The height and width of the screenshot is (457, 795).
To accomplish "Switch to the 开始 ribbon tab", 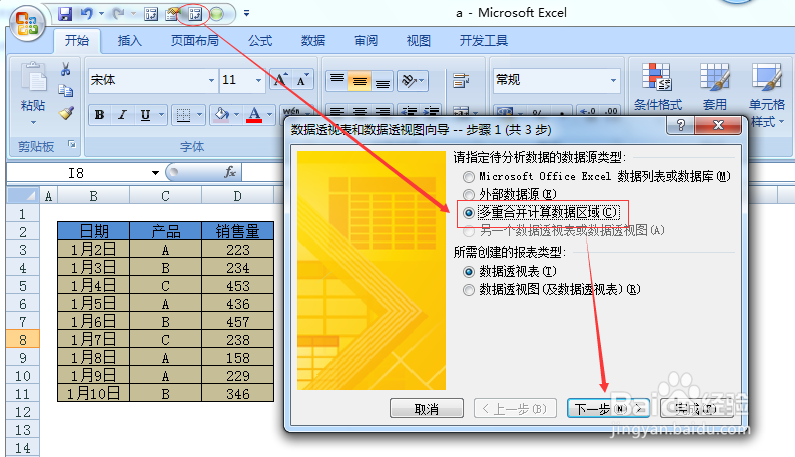I will click(77, 41).
